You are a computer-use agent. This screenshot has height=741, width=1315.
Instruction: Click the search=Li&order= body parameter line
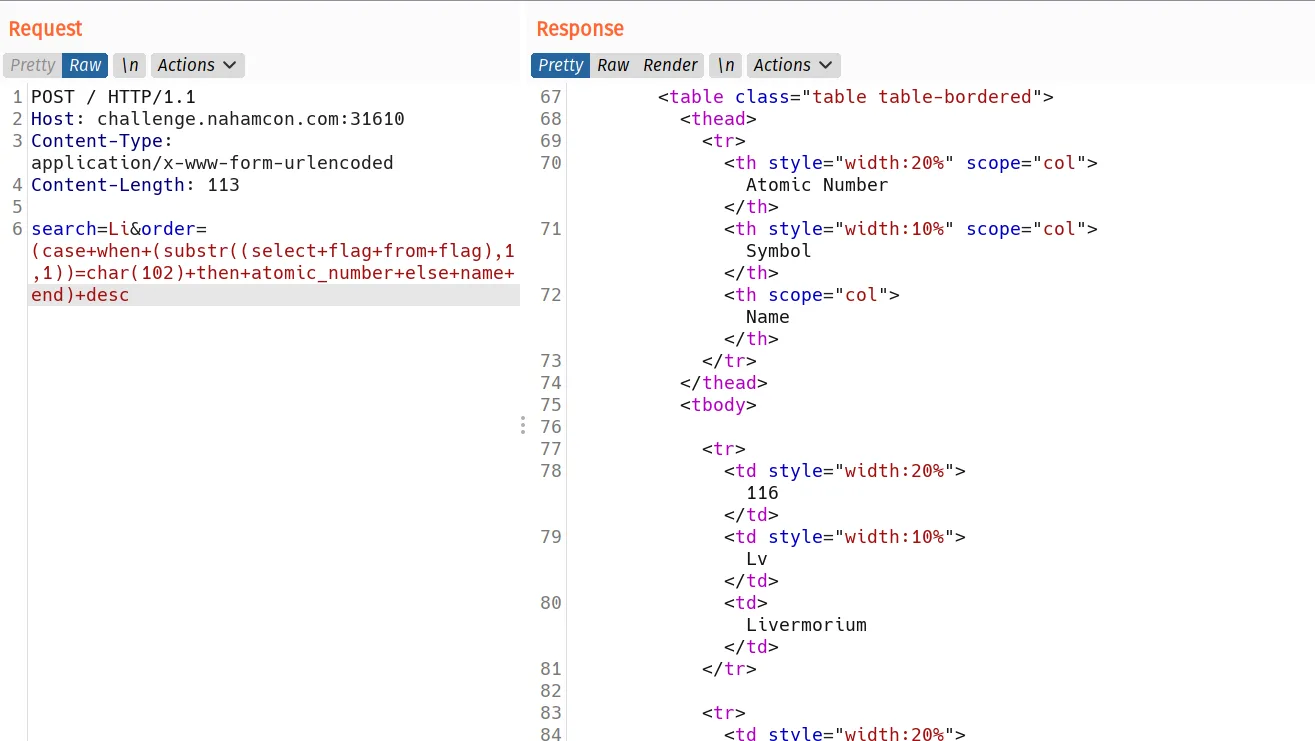pos(119,229)
